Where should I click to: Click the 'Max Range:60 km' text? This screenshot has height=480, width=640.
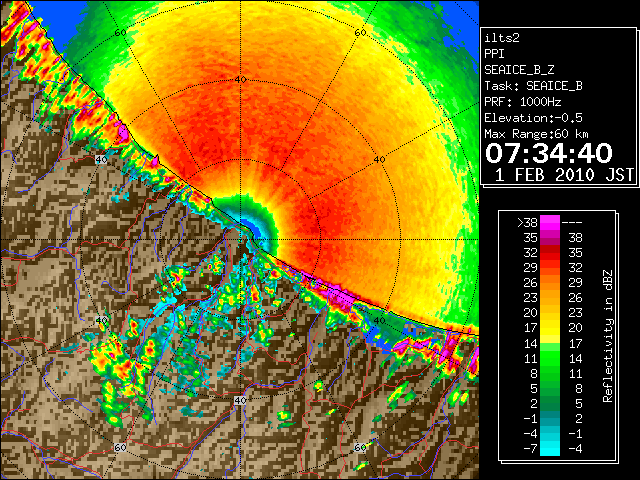click(536, 134)
